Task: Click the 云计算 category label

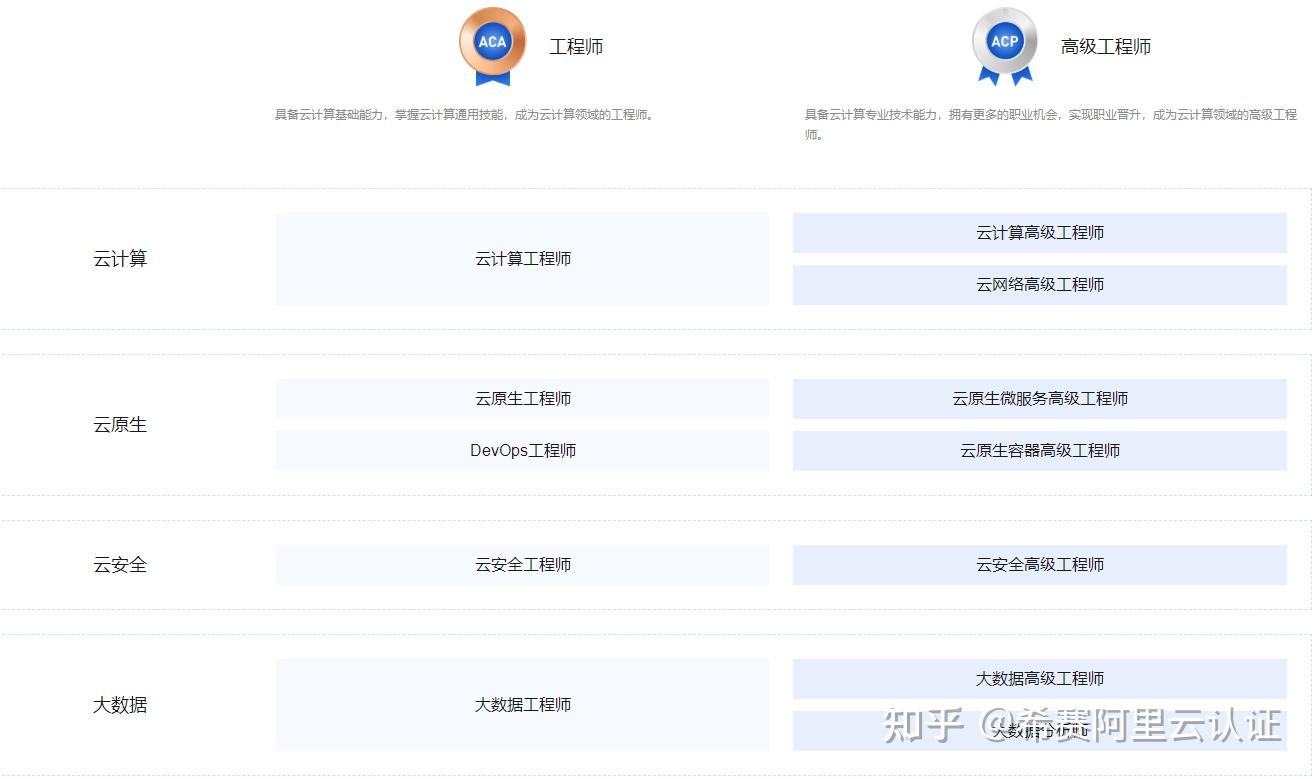Action: (119, 258)
